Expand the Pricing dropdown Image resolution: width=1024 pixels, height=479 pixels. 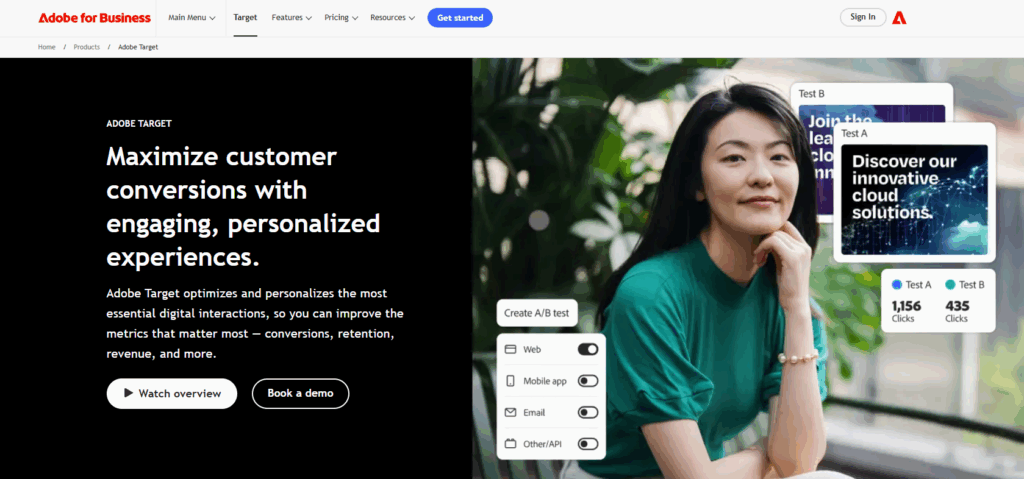[341, 18]
